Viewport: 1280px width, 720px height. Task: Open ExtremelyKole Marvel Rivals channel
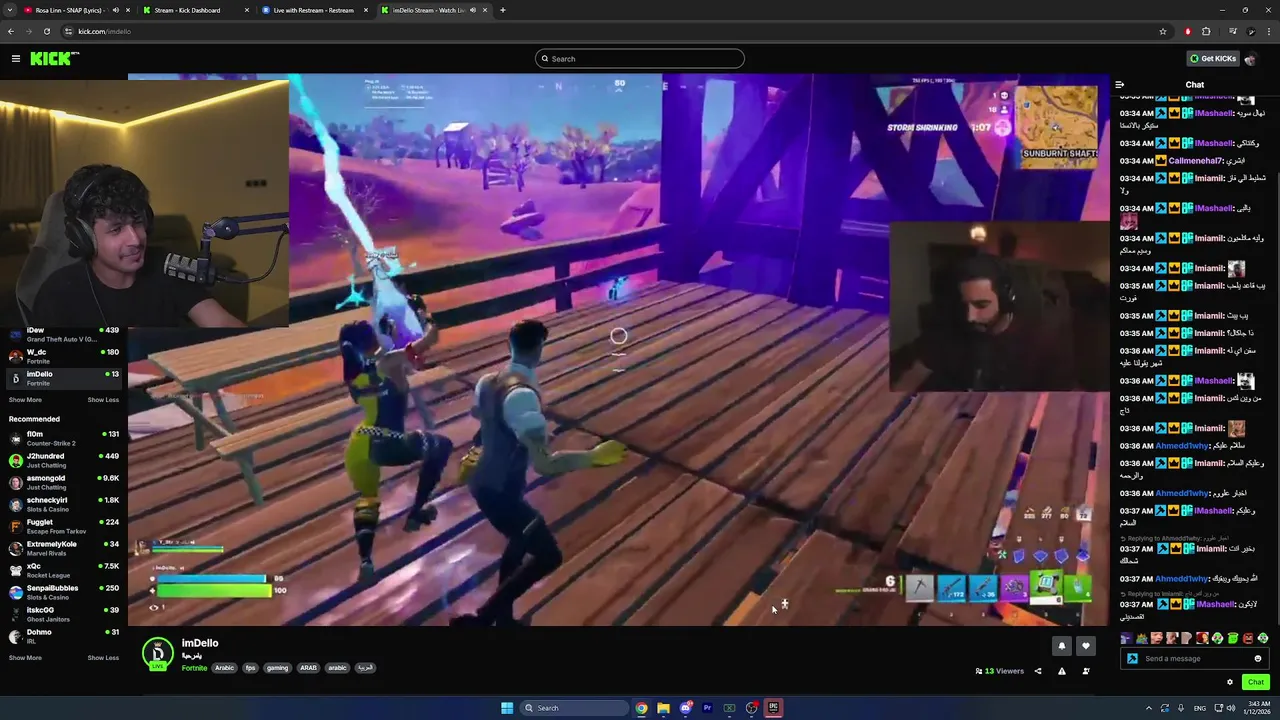tap(64, 548)
